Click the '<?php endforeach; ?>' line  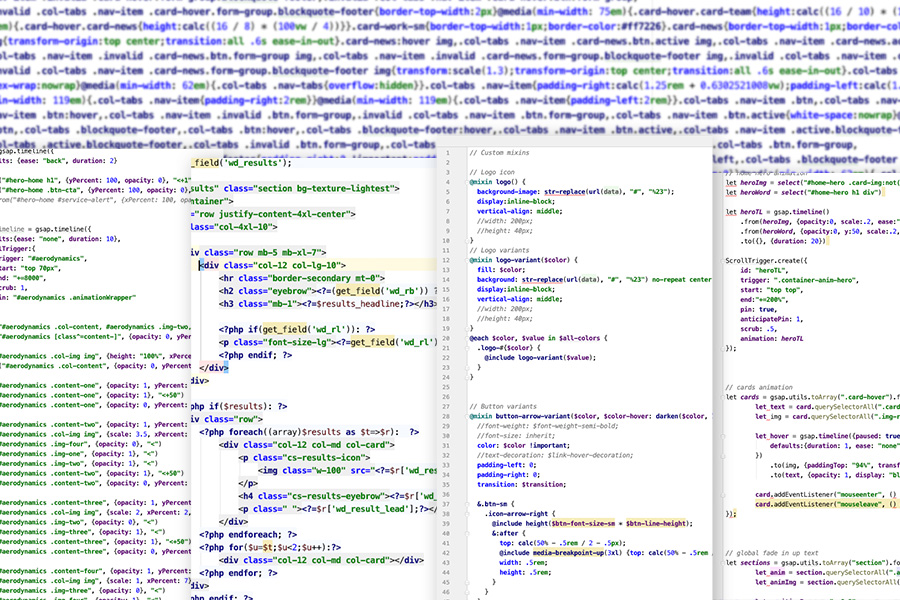click(x=248, y=535)
